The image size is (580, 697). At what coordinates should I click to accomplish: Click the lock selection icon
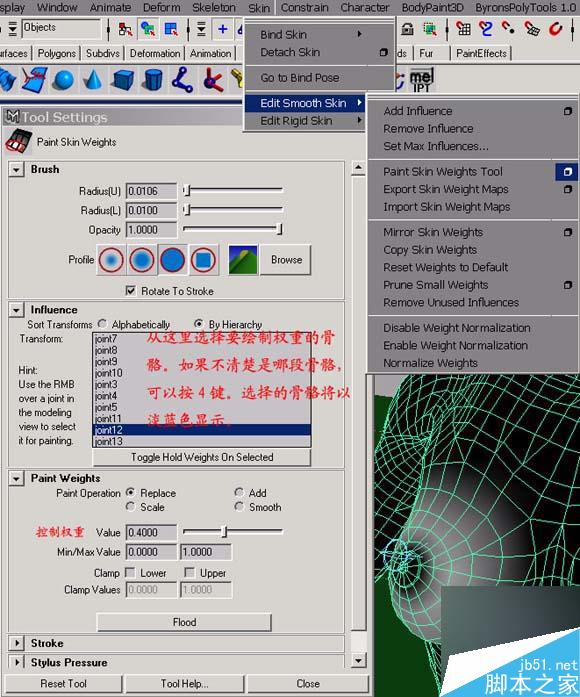[x=407, y=29]
